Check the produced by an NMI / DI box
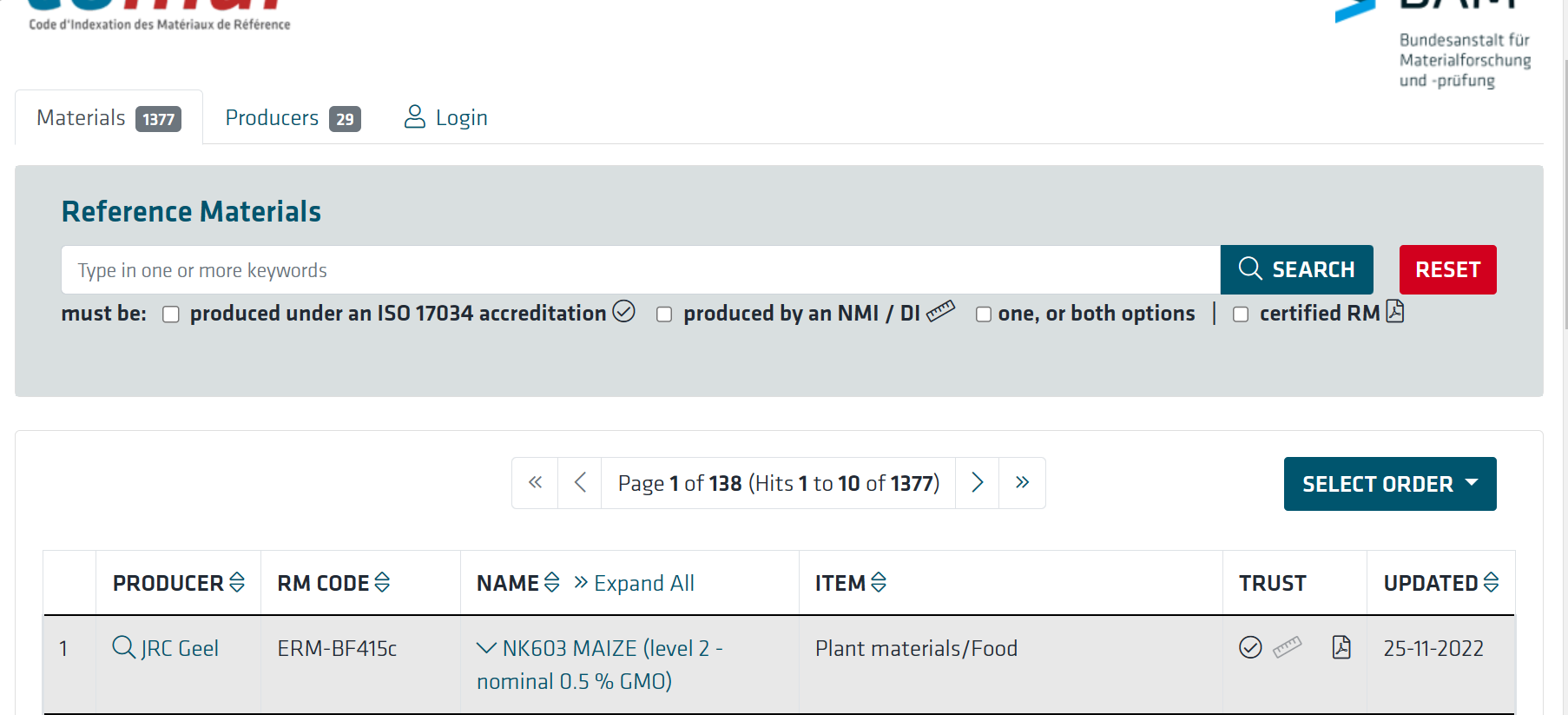1568x715 pixels. click(x=664, y=314)
